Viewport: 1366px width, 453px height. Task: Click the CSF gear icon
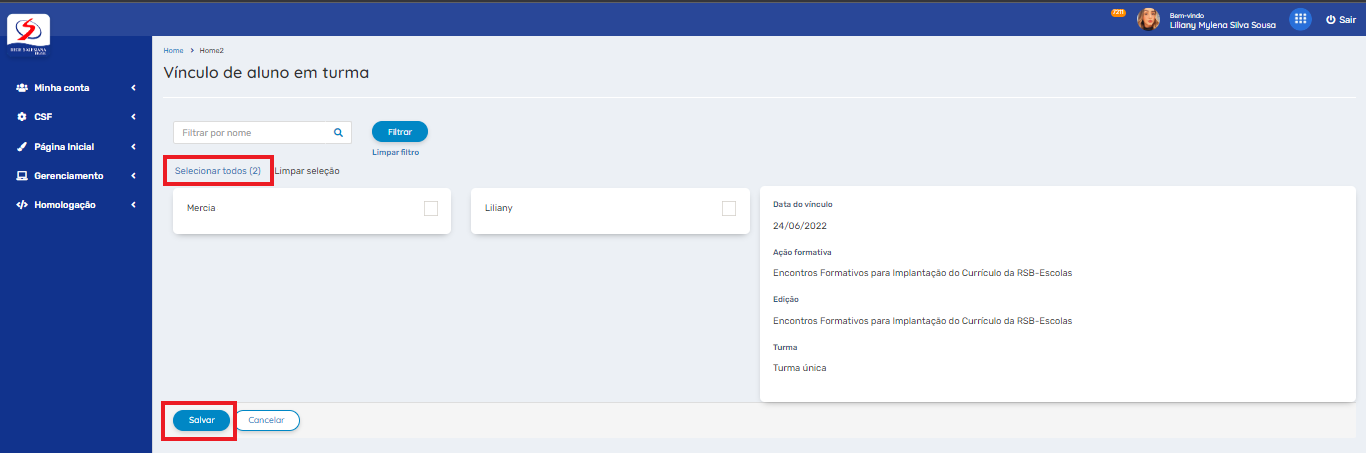[22, 117]
